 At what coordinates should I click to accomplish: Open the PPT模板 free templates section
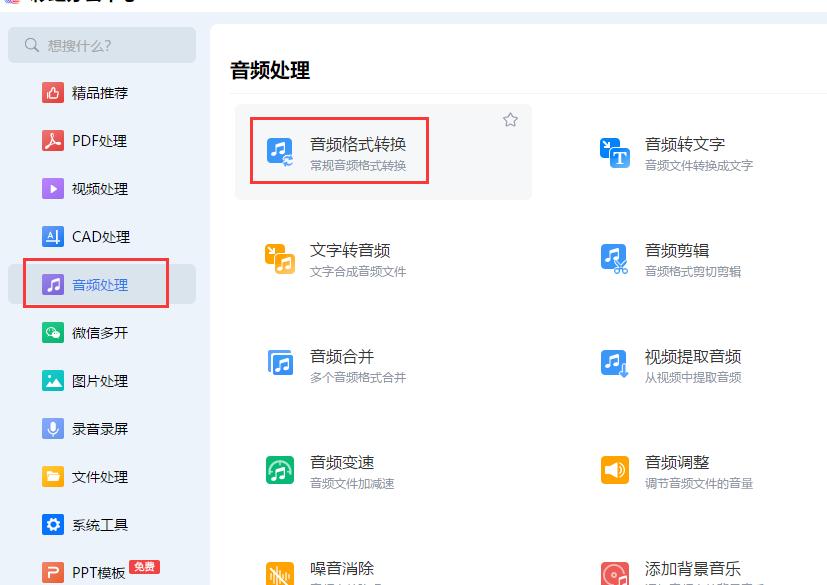point(60,570)
